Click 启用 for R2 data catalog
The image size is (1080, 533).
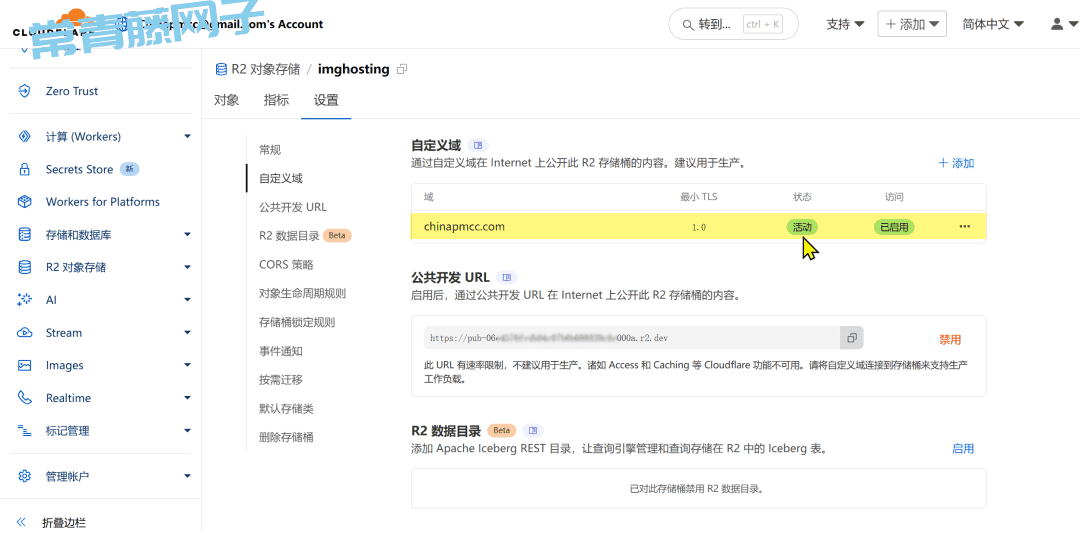click(x=963, y=448)
